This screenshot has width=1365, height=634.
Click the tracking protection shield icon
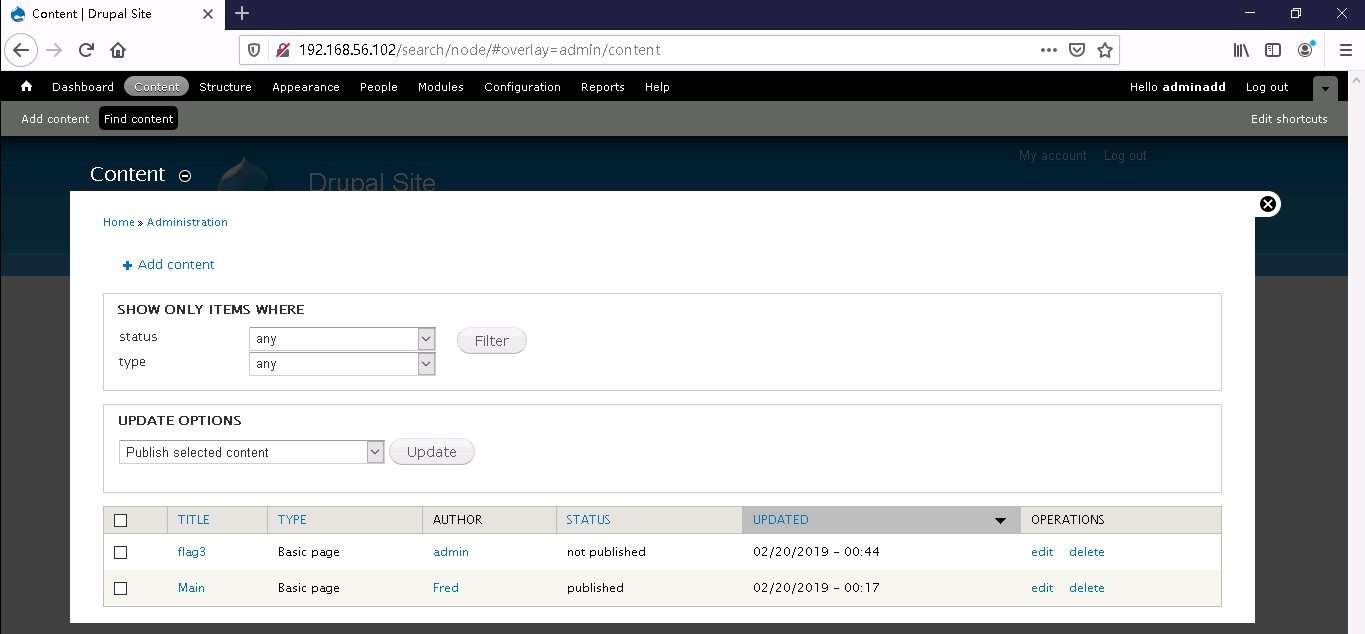click(x=255, y=50)
